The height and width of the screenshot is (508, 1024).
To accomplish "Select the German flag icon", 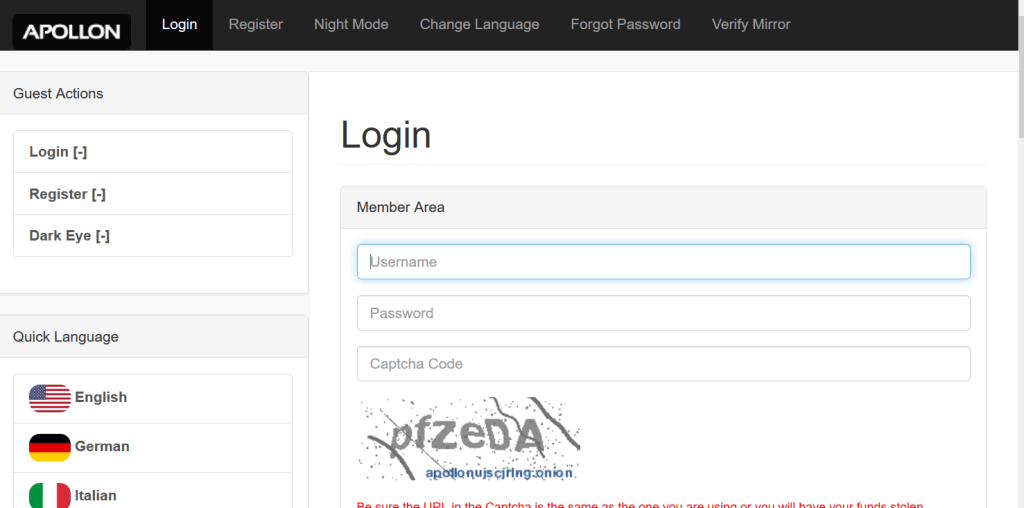I will click(x=50, y=447).
